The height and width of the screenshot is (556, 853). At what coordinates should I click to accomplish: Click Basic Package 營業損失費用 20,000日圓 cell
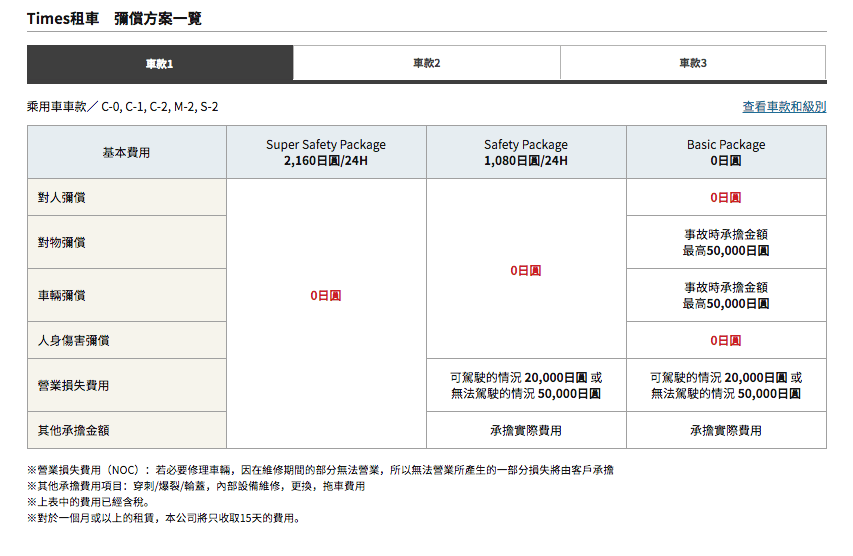click(x=726, y=385)
